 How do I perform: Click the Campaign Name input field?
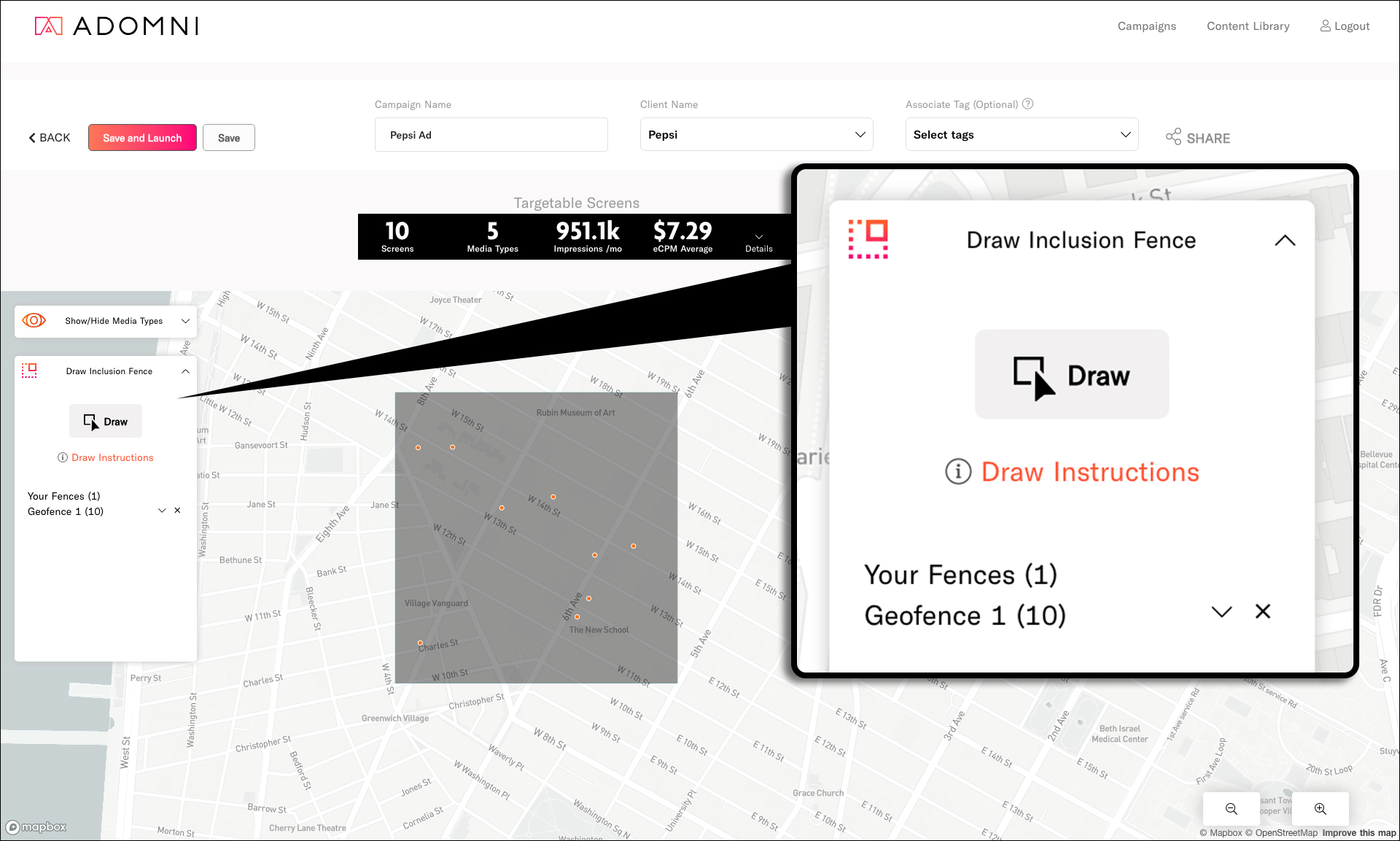(491, 135)
